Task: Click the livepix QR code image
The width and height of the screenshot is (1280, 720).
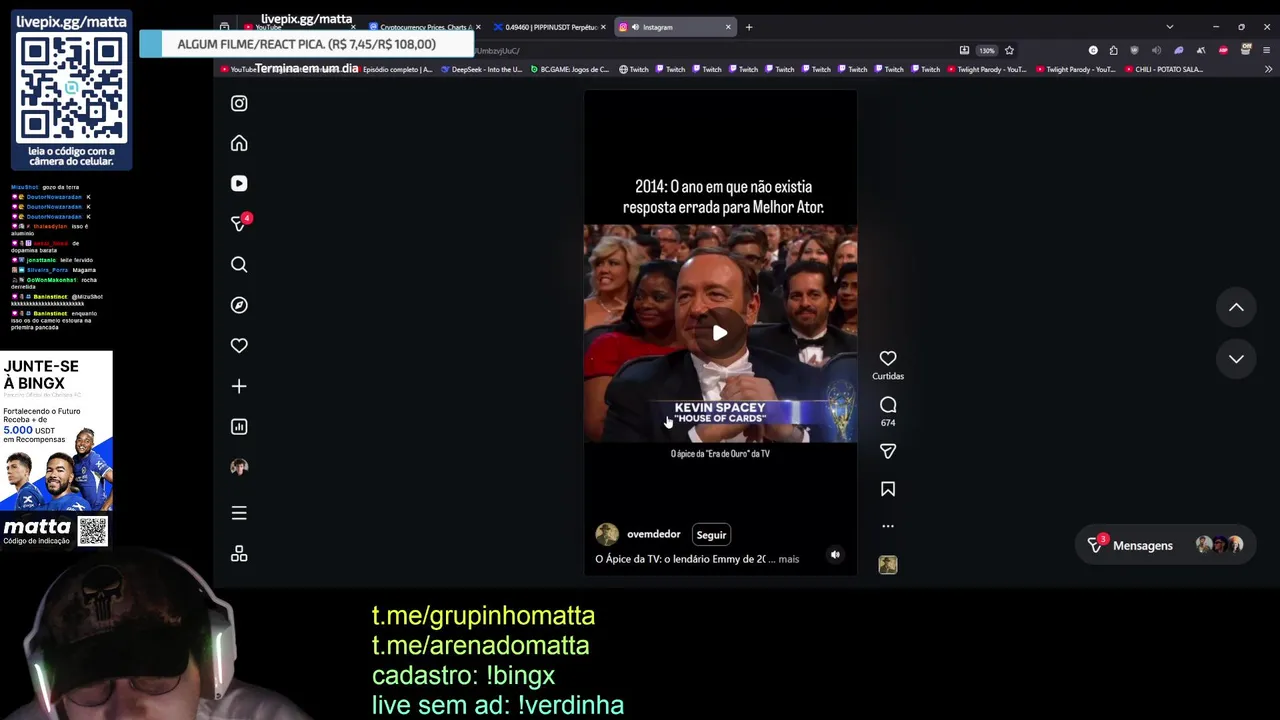Action: (72, 88)
